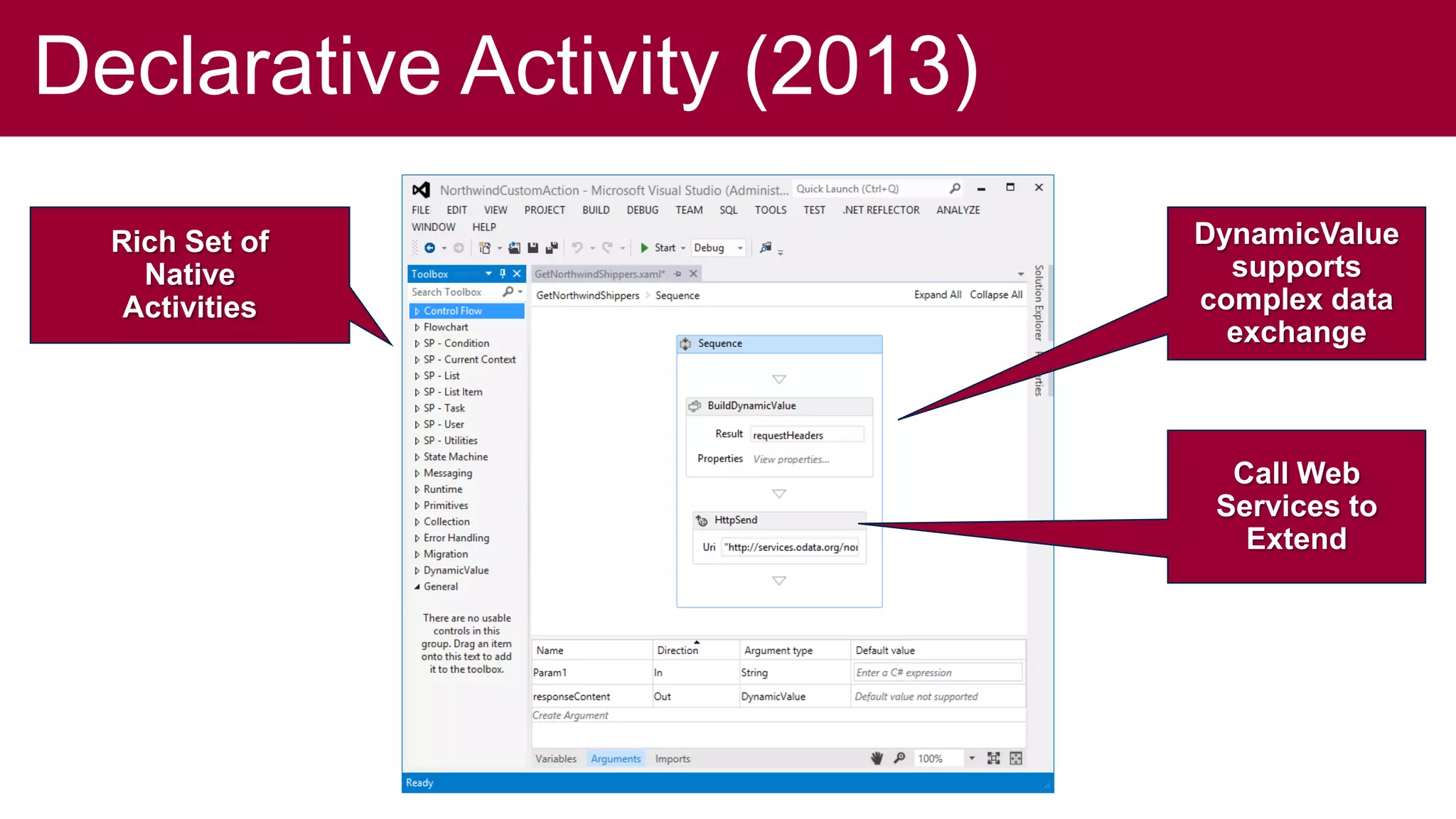The height and width of the screenshot is (819, 1456).
Task: Click the HttpSend activity icon
Action: pyautogui.click(x=702, y=520)
